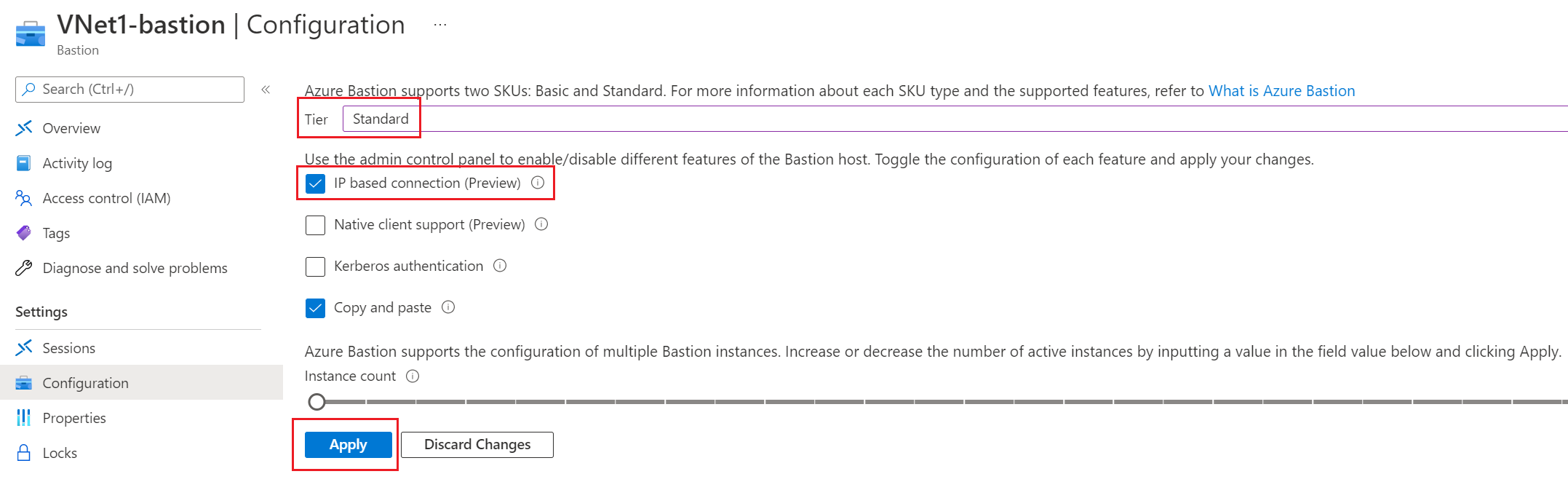
Task: Click the Search (Ctrl+/) field
Action: pyautogui.click(x=130, y=90)
